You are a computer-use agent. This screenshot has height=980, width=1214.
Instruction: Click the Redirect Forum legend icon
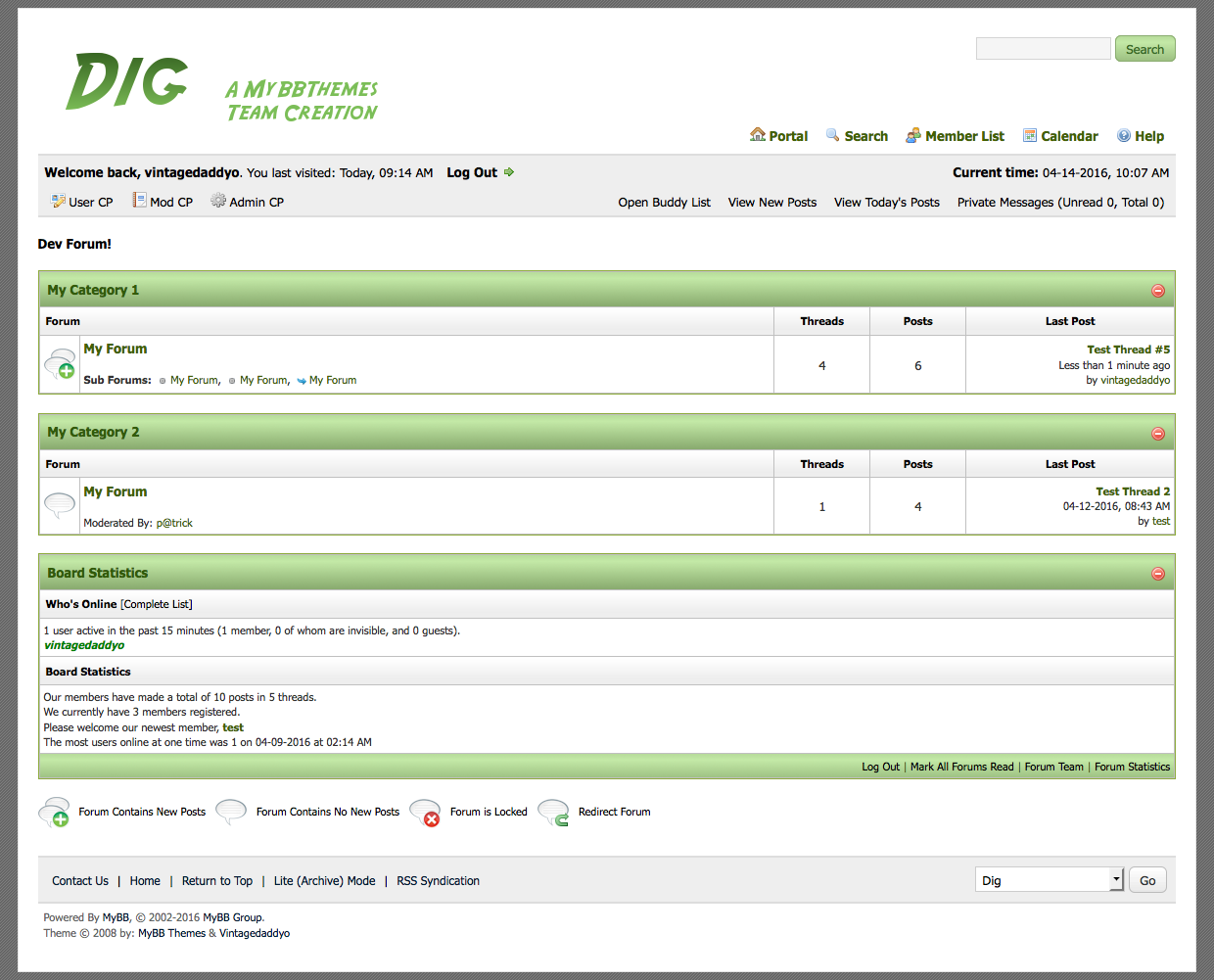point(554,812)
